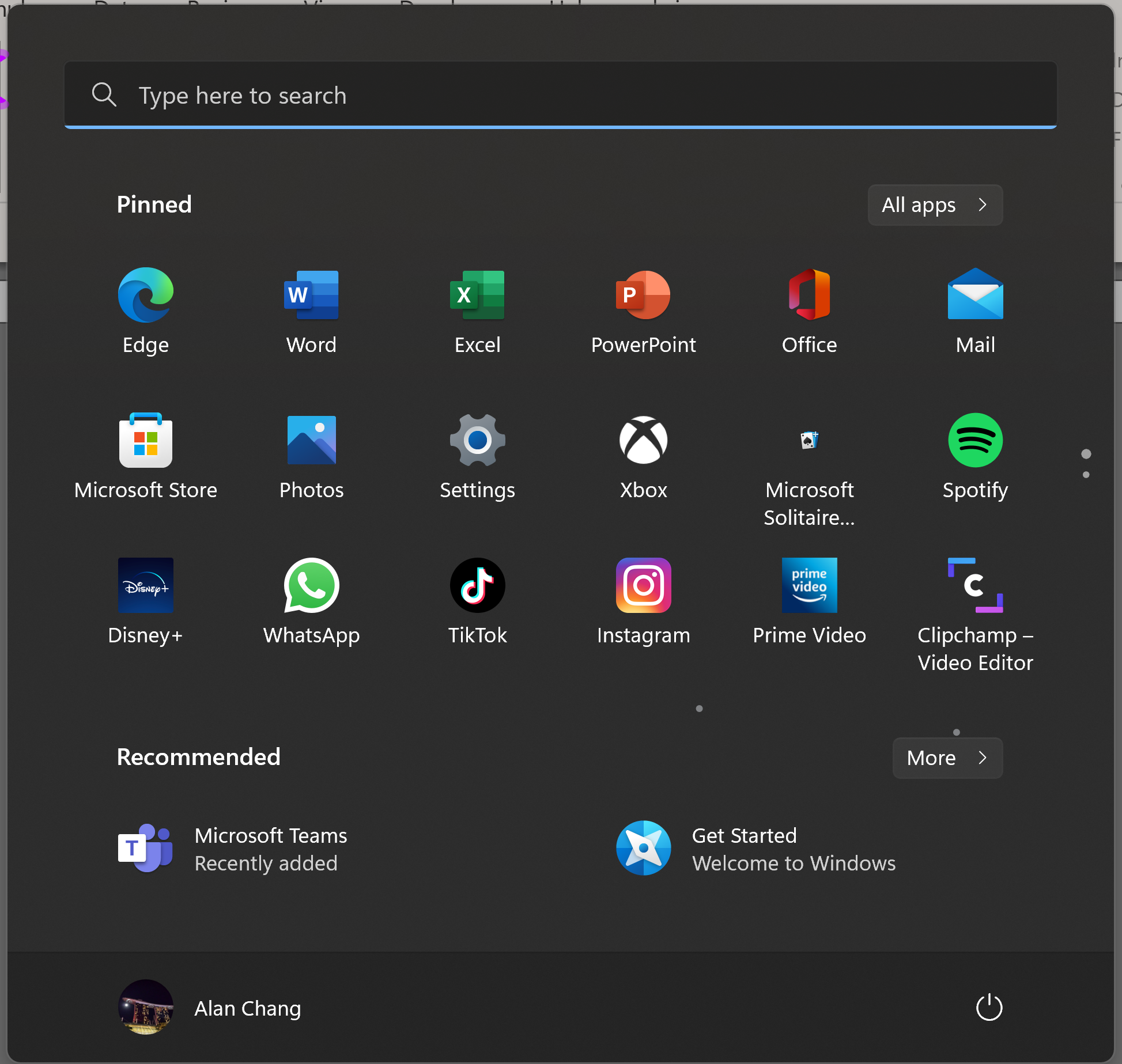Open the Office app

pos(809,295)
